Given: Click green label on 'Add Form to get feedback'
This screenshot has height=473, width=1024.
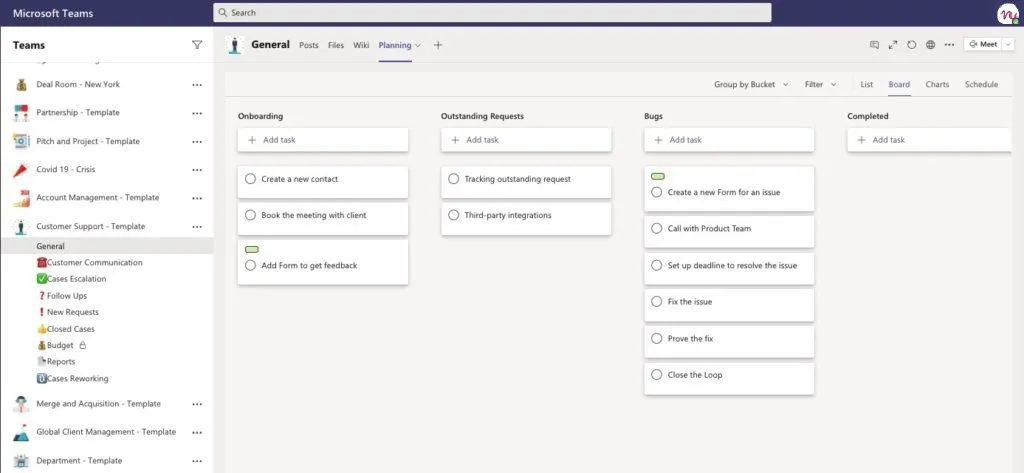Looking at the screenshot, I should tap(251, 250).
